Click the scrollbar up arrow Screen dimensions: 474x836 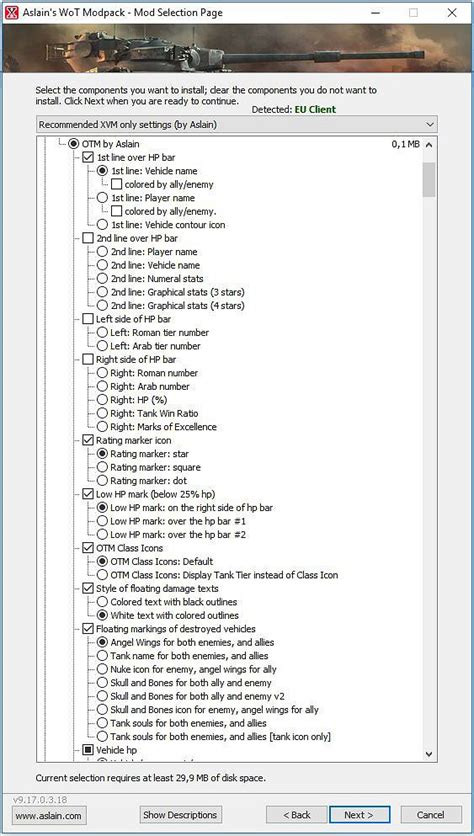(x=429, y=144)
